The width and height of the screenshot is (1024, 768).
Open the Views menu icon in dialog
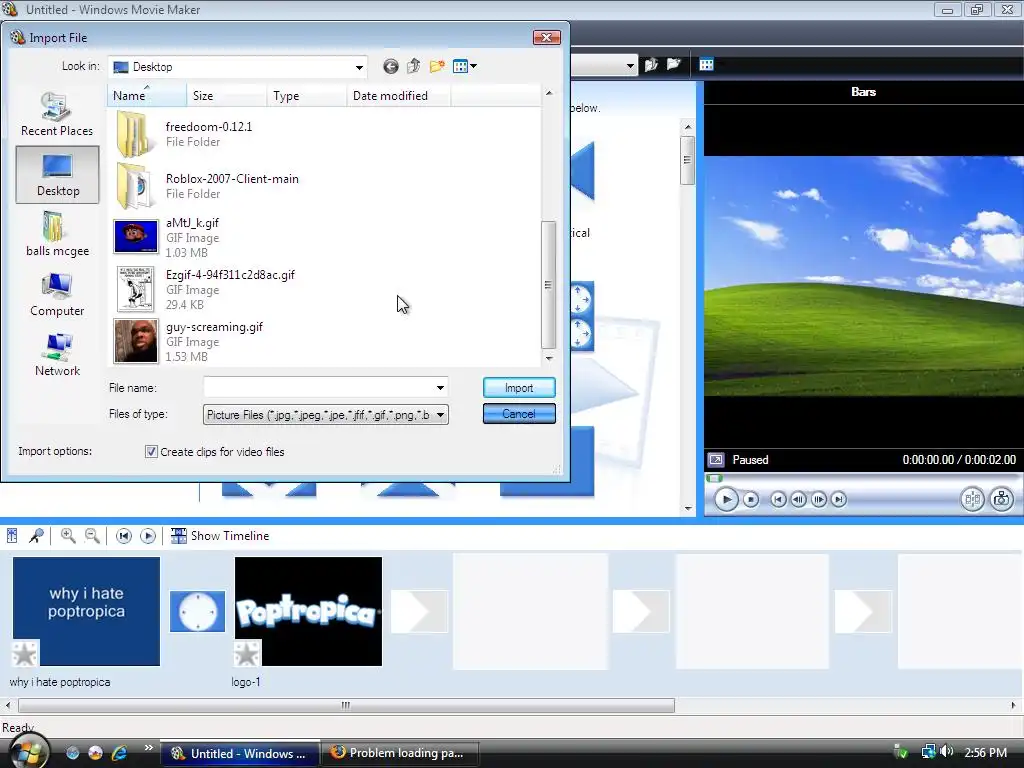(464, 66)
